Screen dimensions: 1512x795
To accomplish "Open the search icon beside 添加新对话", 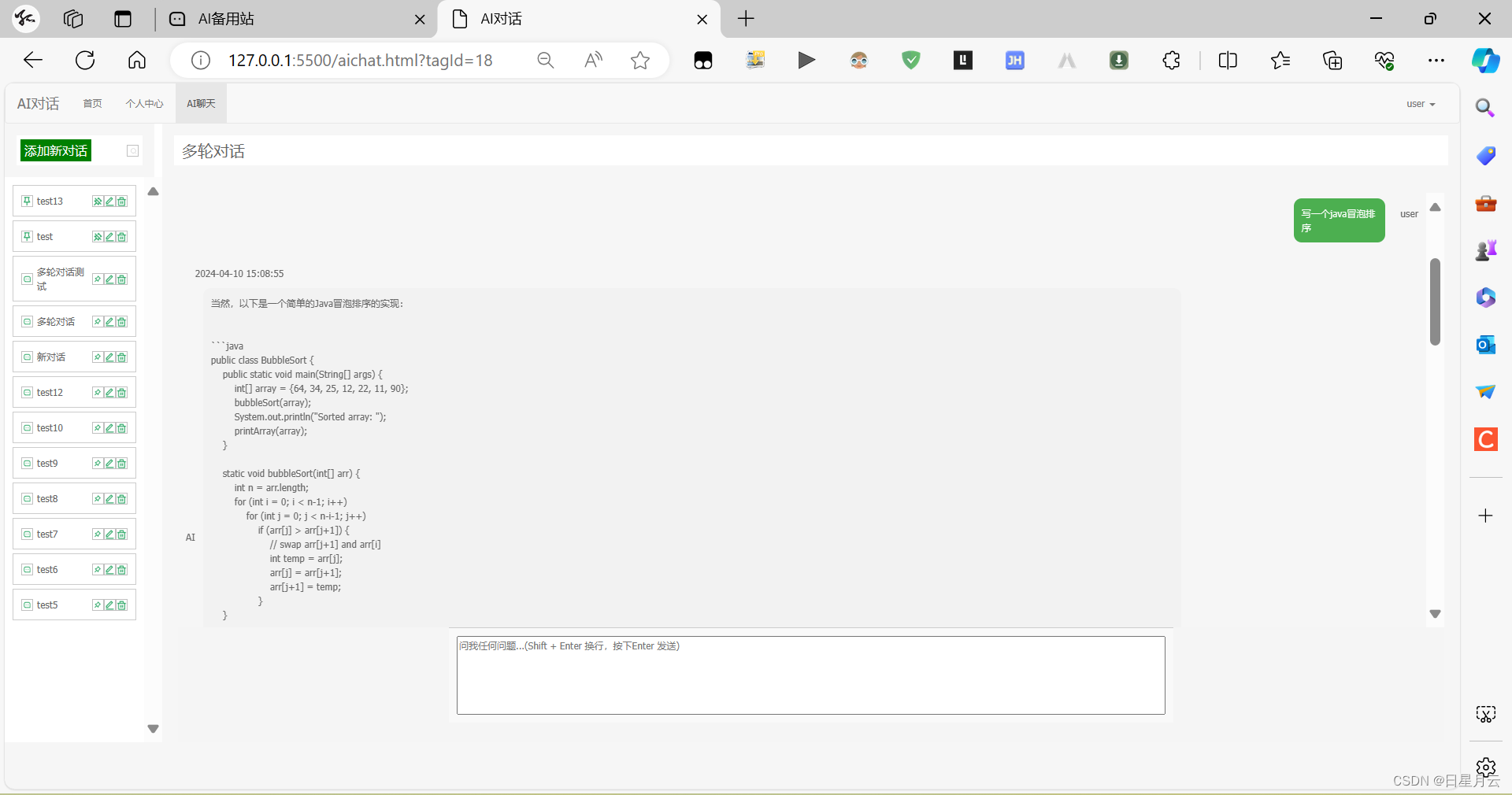I will coord(133,151).
